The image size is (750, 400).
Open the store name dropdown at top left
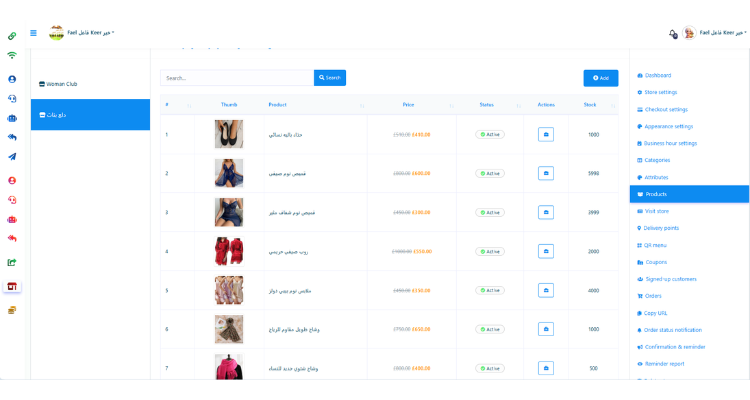pos(85,33)
